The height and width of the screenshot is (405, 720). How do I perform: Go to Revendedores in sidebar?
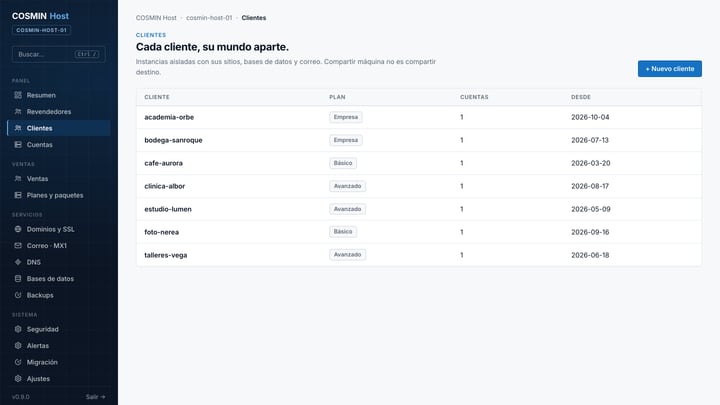pos(59,112)
